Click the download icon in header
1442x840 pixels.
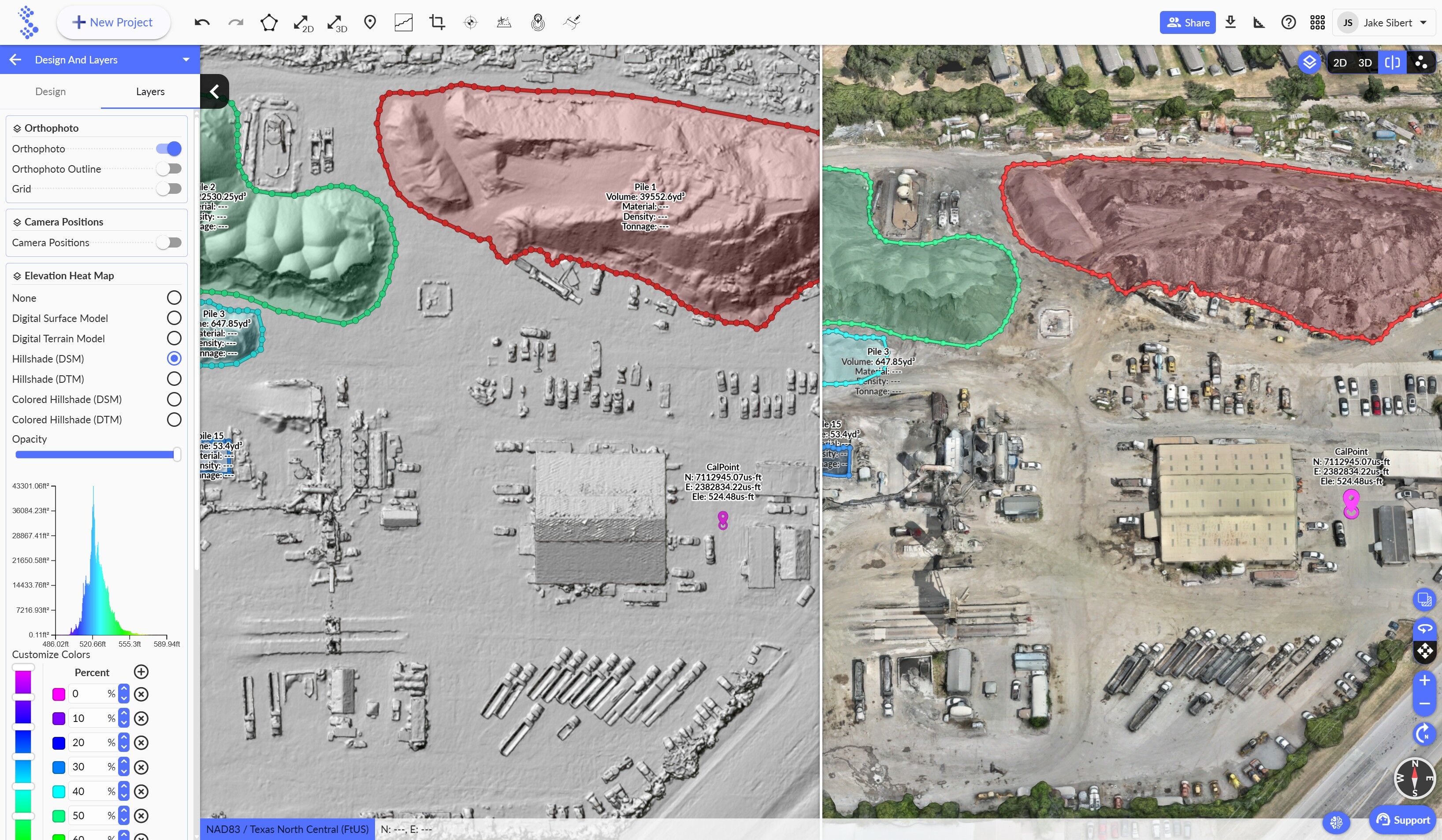tap(1231, 22)
